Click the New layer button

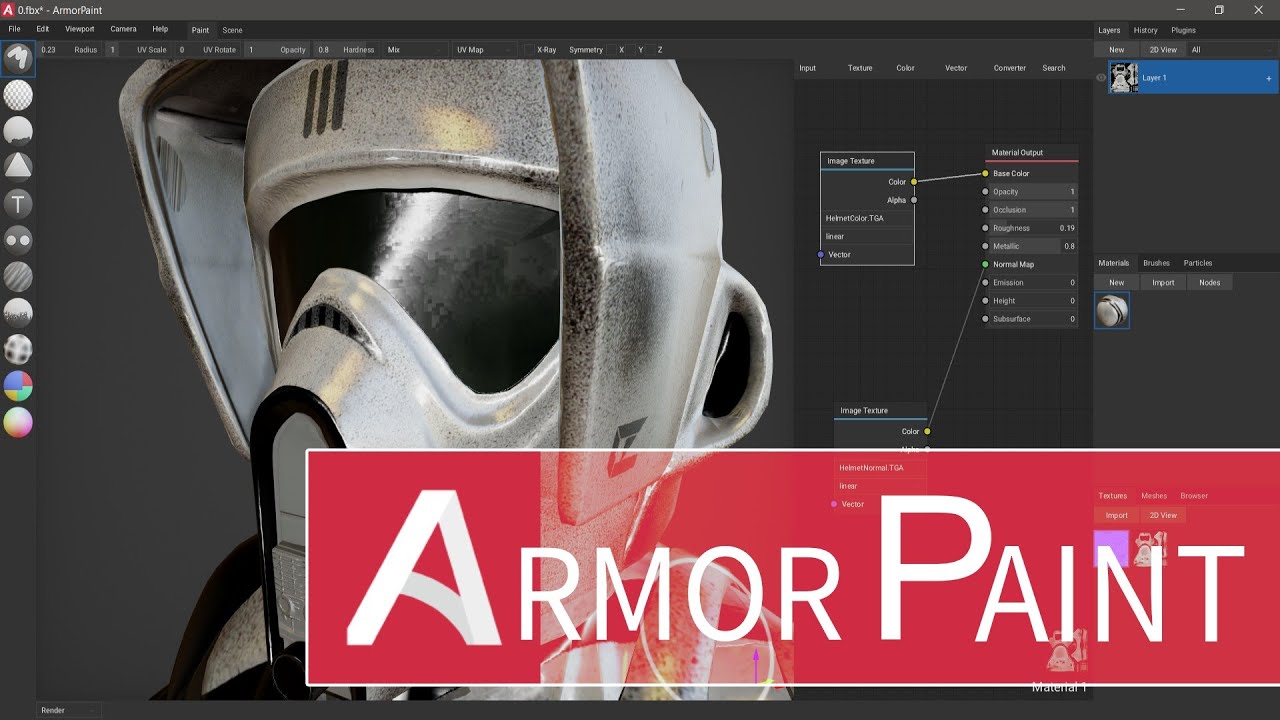point(1116,49)
